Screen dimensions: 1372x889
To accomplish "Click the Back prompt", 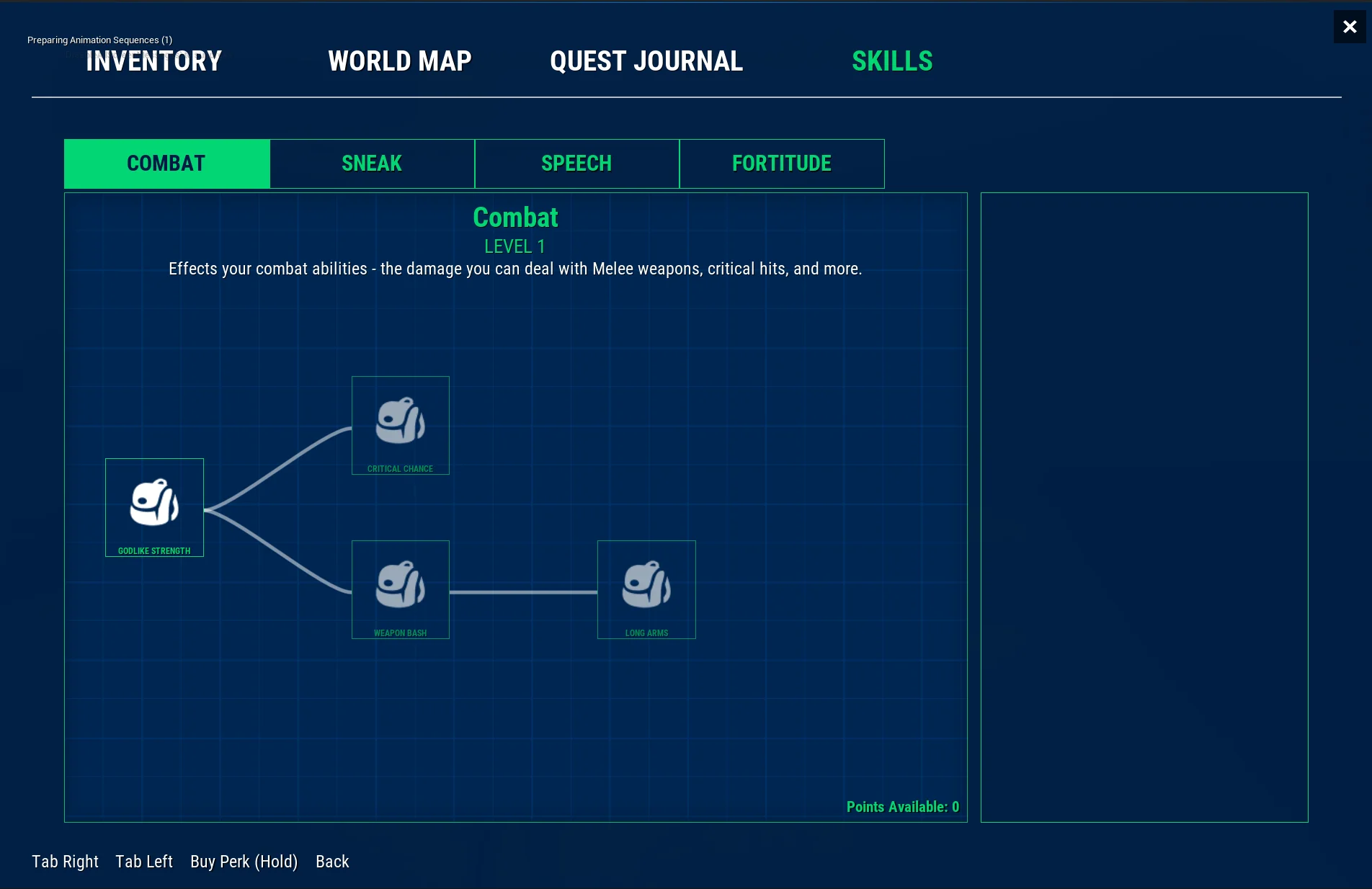I will click(x=332, y=862).
